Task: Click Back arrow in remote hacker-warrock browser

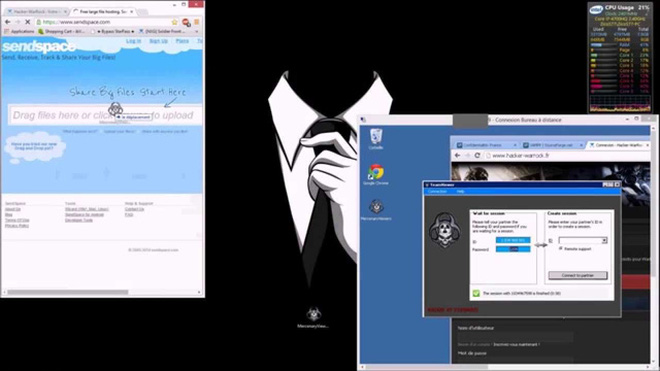Action: point(458,155)
